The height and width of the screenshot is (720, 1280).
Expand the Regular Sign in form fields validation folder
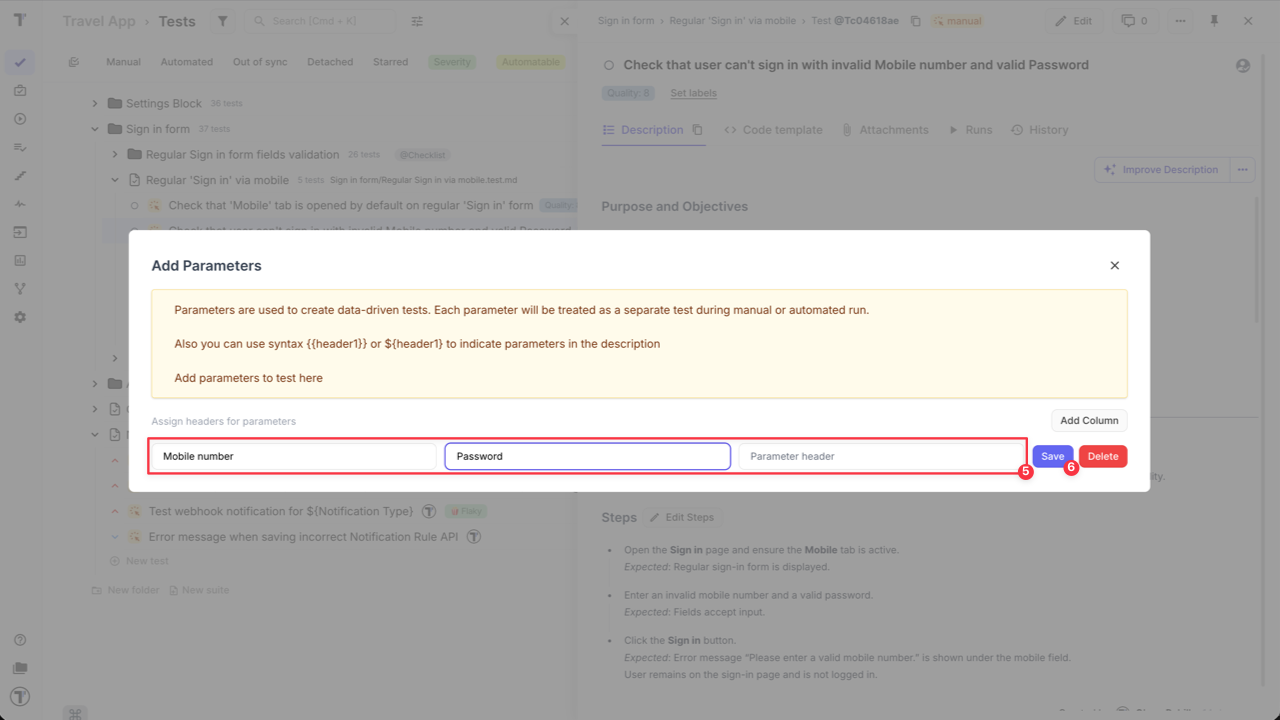click(114, 154)
